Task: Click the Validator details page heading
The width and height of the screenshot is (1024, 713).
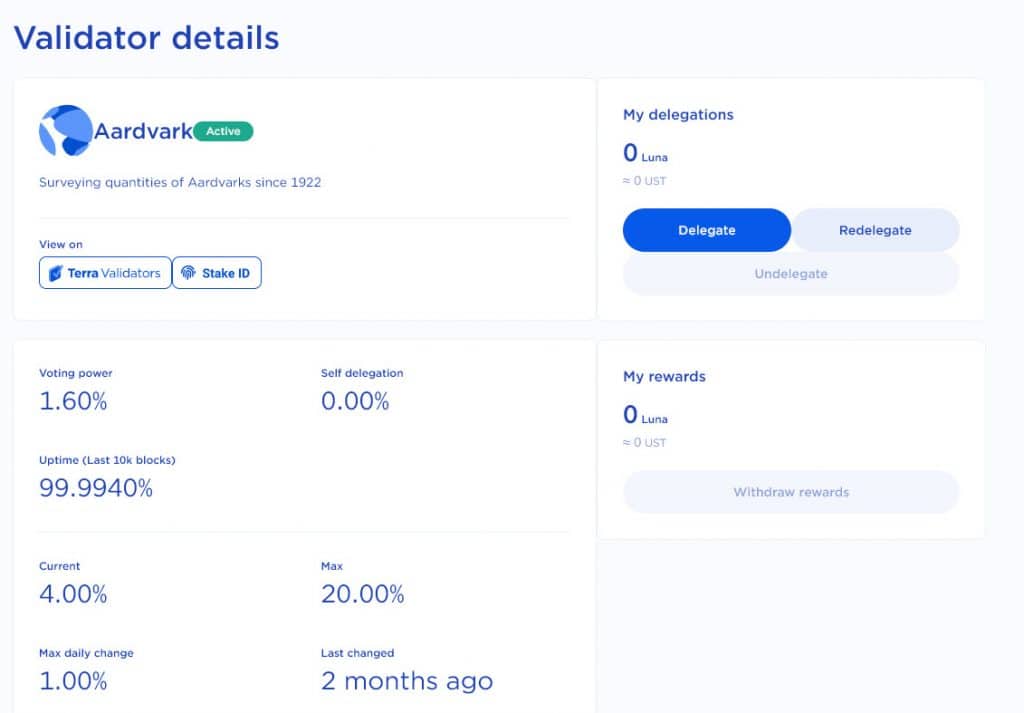Action: point(146,38)
